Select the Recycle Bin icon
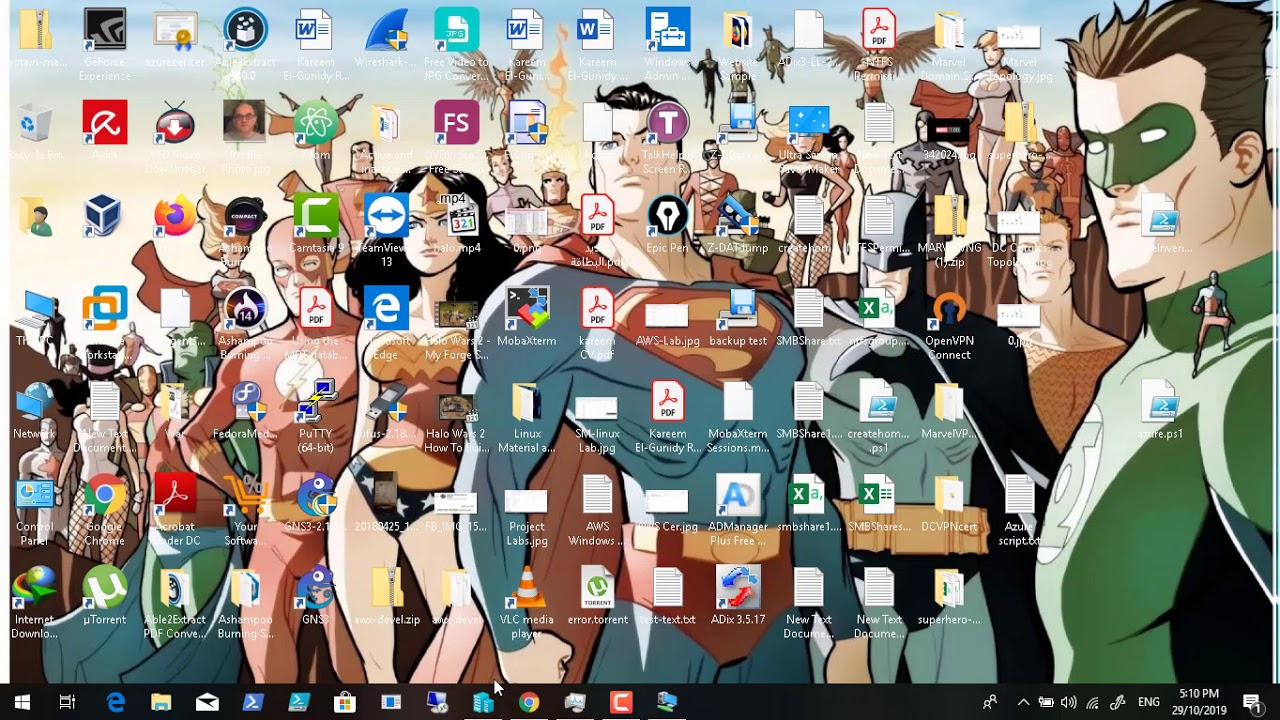This screenshot has width=1280, height=720. click(x=35, y=124)
